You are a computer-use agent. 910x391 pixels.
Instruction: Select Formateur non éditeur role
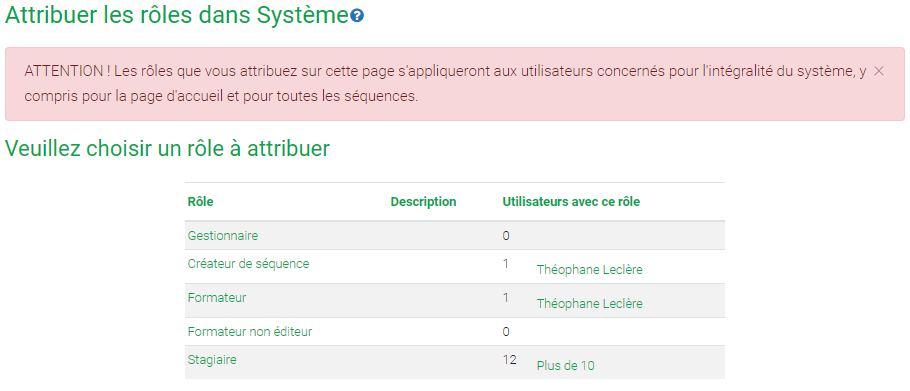point(250,332)
